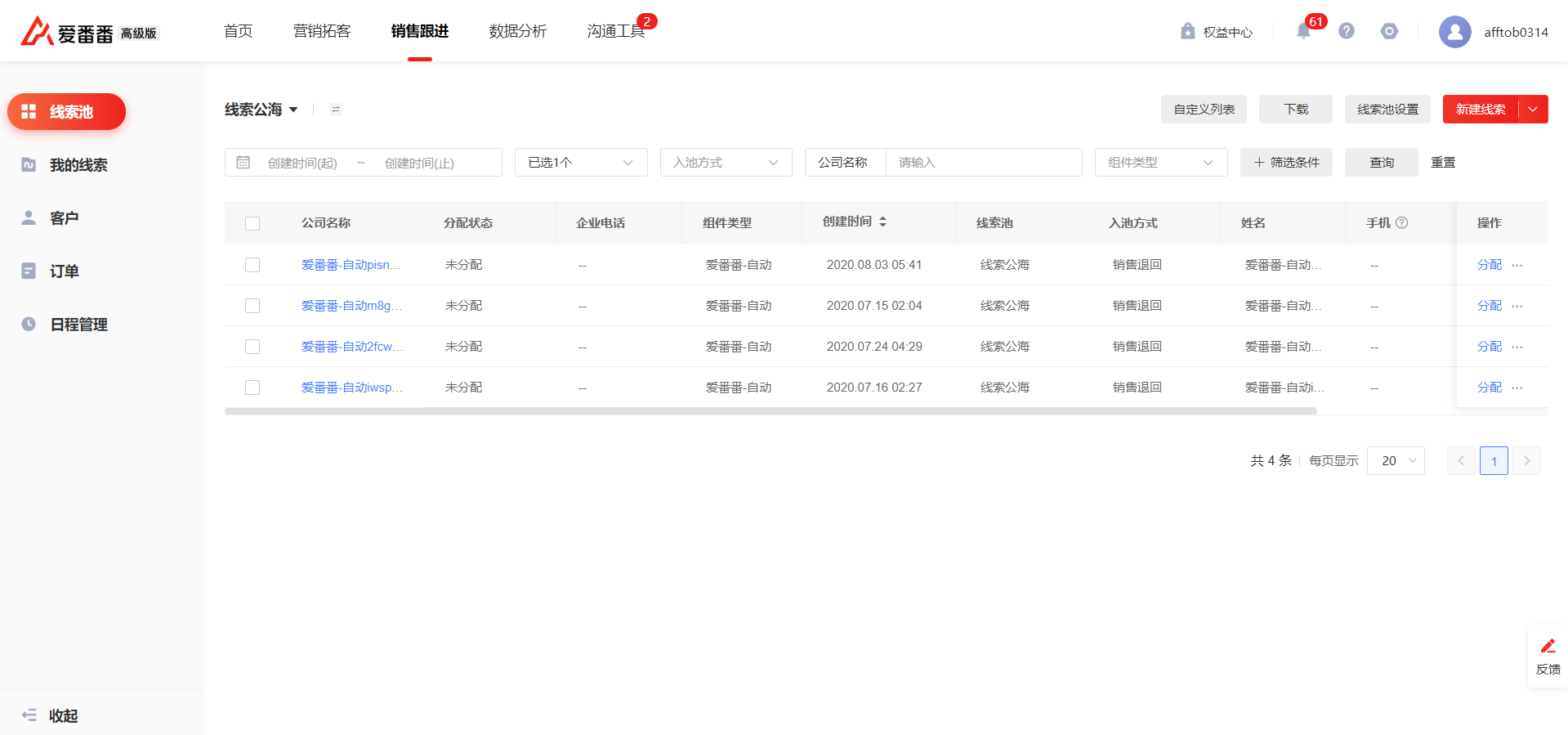This screenshot has width=1568, height=735.
Task: Click the switch icon beside 线索公海
Action: tap(336, 110)
